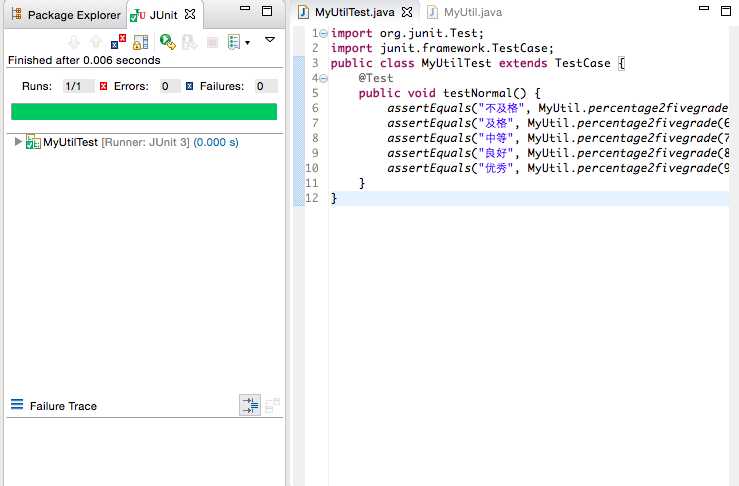This screenshot has height=486, width=739.
Task: Click the 'extends' keyword on line 3
Action: [x=523, y=63]
